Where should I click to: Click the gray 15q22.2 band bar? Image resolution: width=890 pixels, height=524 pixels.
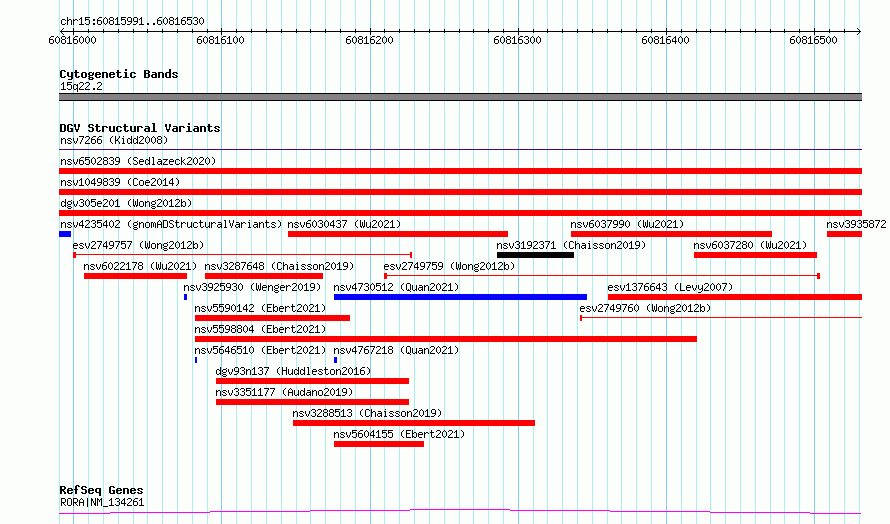(x=460, y=97)
